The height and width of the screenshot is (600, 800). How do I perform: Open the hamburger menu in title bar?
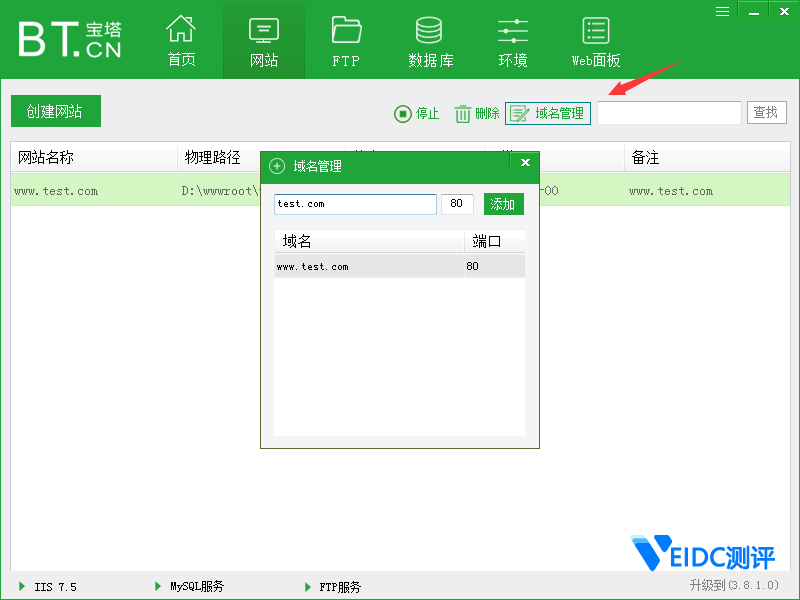click(723, 10)
